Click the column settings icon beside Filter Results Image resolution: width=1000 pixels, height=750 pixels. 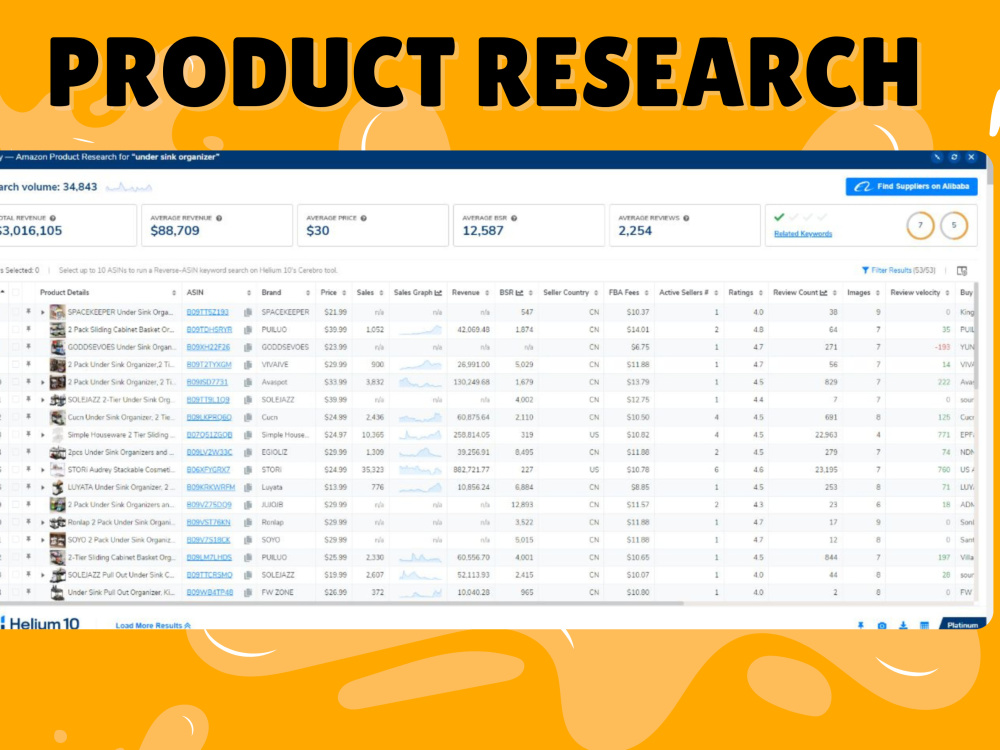click(x=962, y=270)
